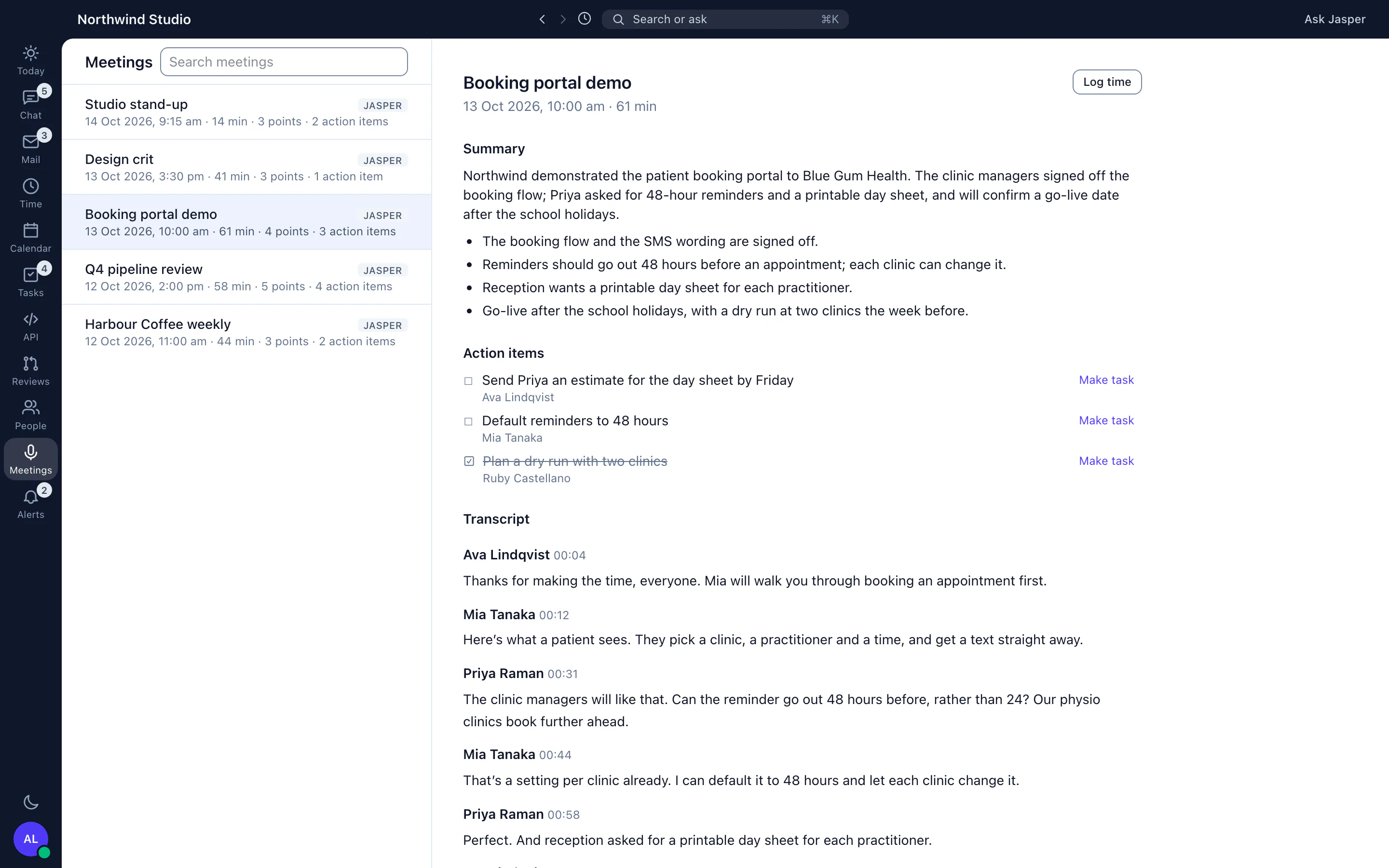Click the Summary heading
Image resolution: width=1389 pixels, height=868 pixels.
[493, 149]
